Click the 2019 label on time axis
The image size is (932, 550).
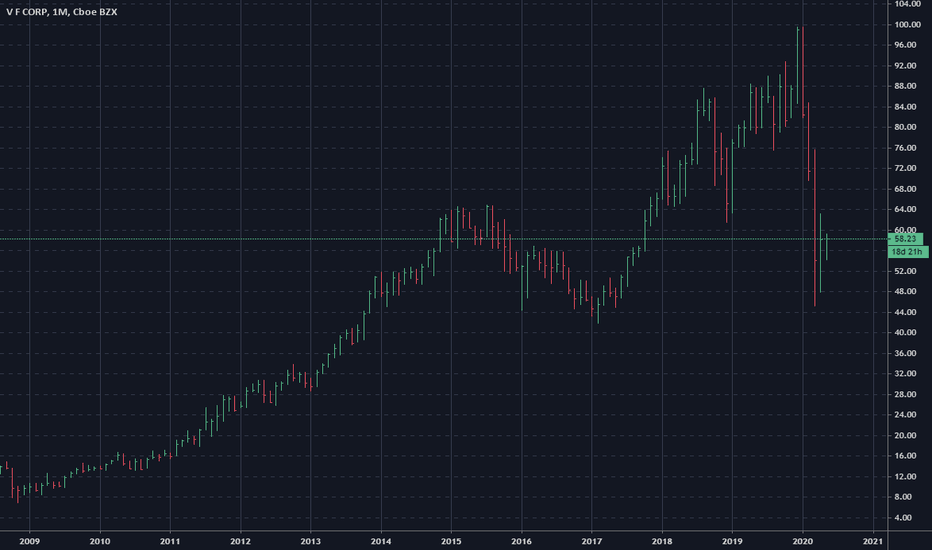click(732, 541)
